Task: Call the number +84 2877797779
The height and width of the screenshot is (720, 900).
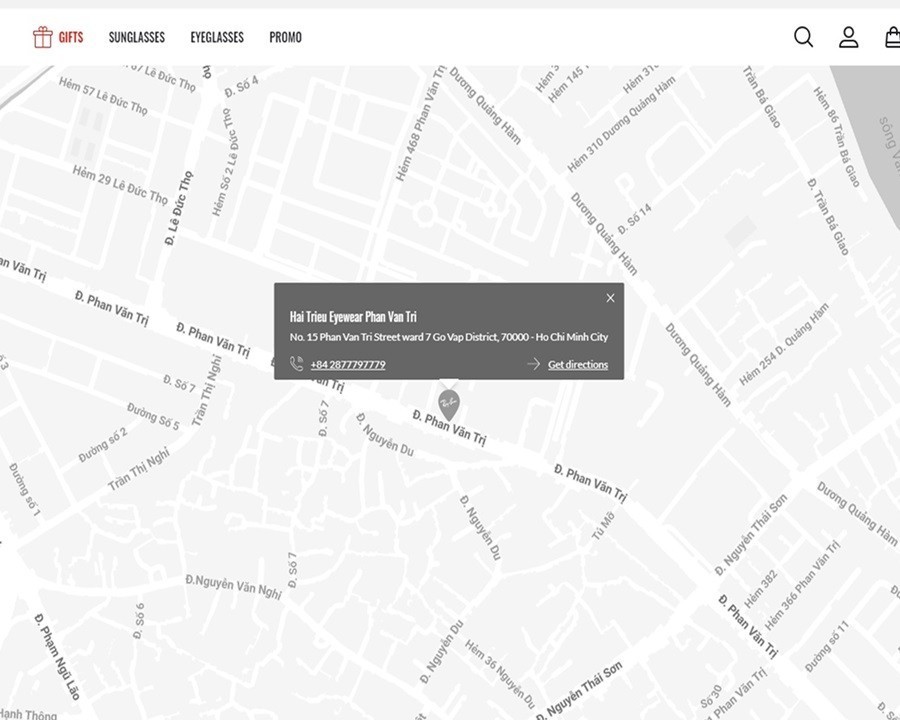Action: click(347, 365)
